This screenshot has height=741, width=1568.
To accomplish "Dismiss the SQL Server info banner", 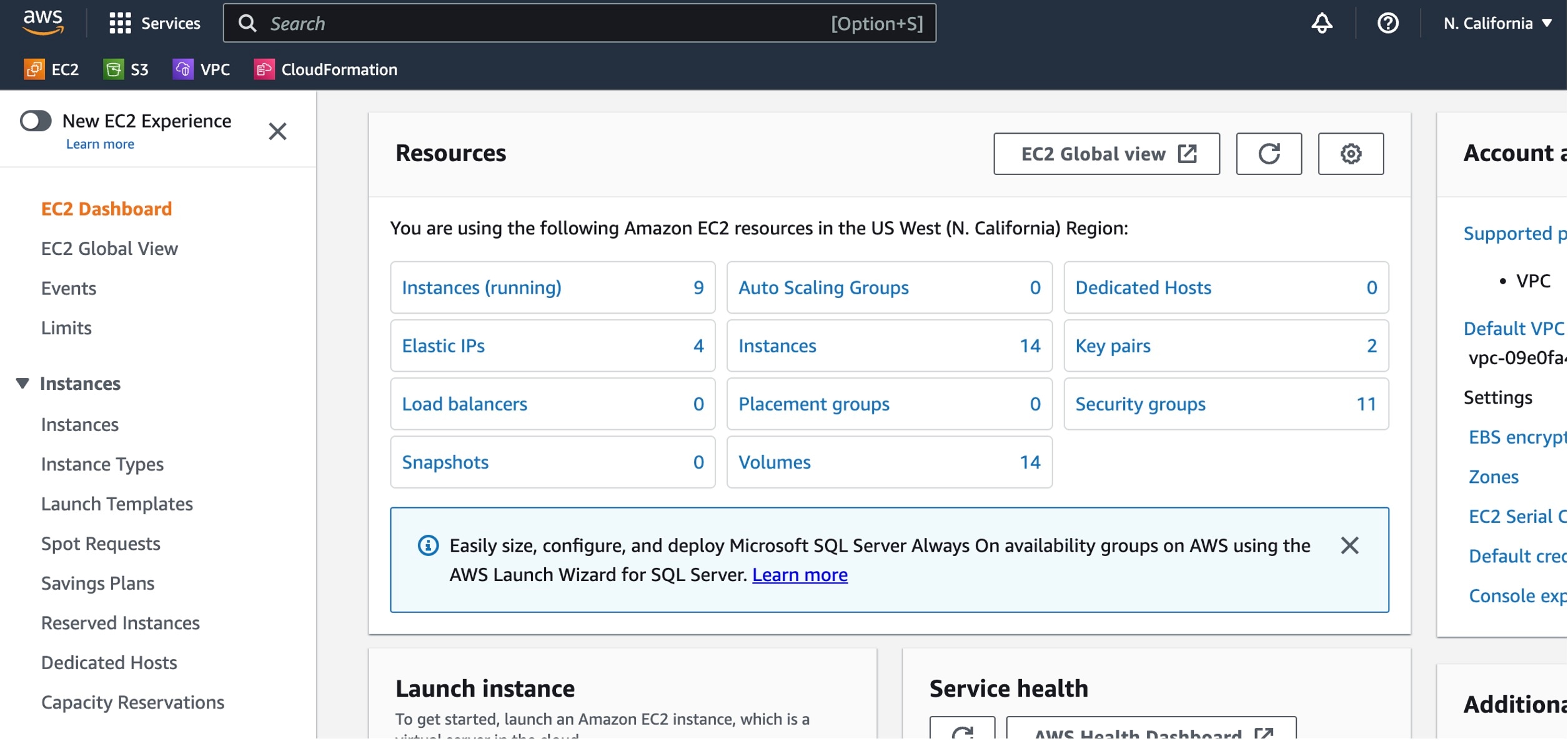I will point(1350,546).
